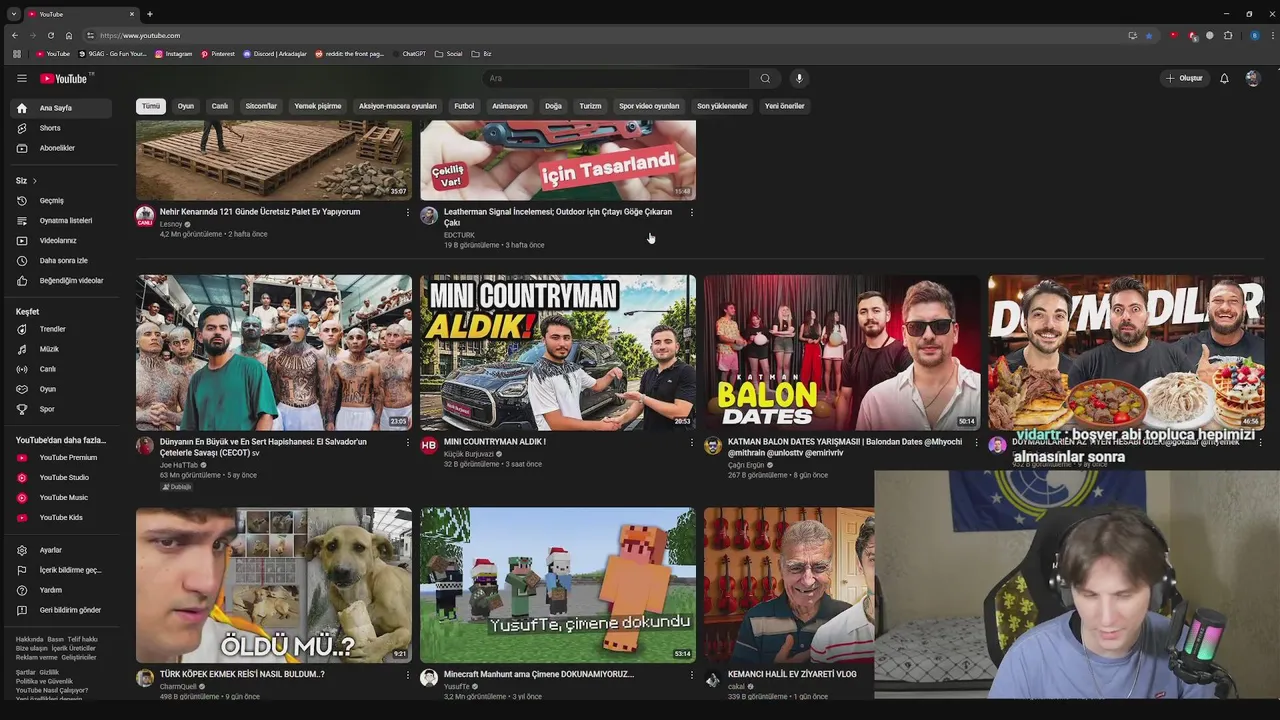Select the Futbol filter chip
The image size is (1280, 720).
click(464, 106)
